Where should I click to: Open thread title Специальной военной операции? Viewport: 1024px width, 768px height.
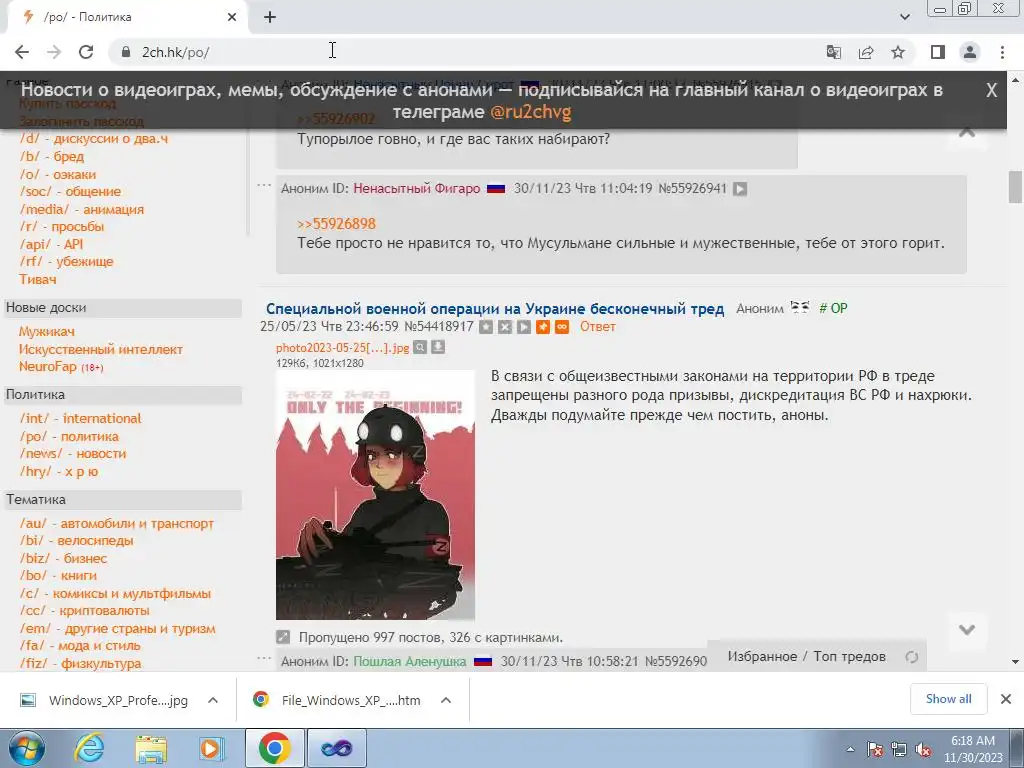pos(494,309)
